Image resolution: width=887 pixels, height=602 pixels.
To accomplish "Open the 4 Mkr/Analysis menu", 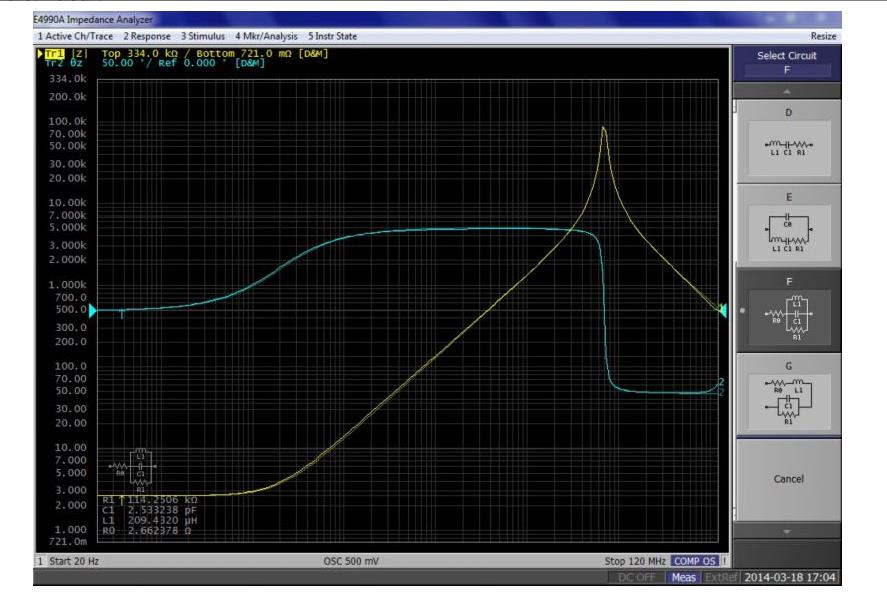I will coord(266,36).
